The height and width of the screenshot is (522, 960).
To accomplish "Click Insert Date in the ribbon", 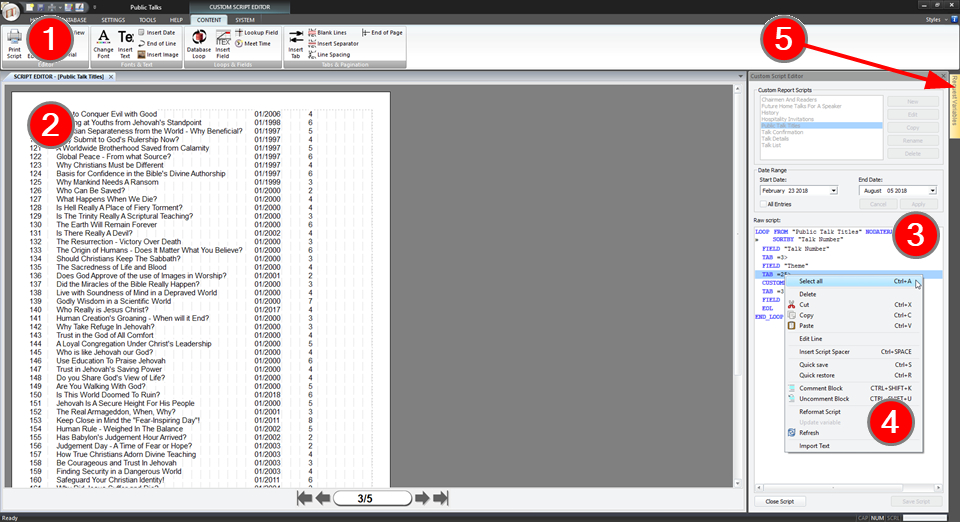I will [157, 32].
